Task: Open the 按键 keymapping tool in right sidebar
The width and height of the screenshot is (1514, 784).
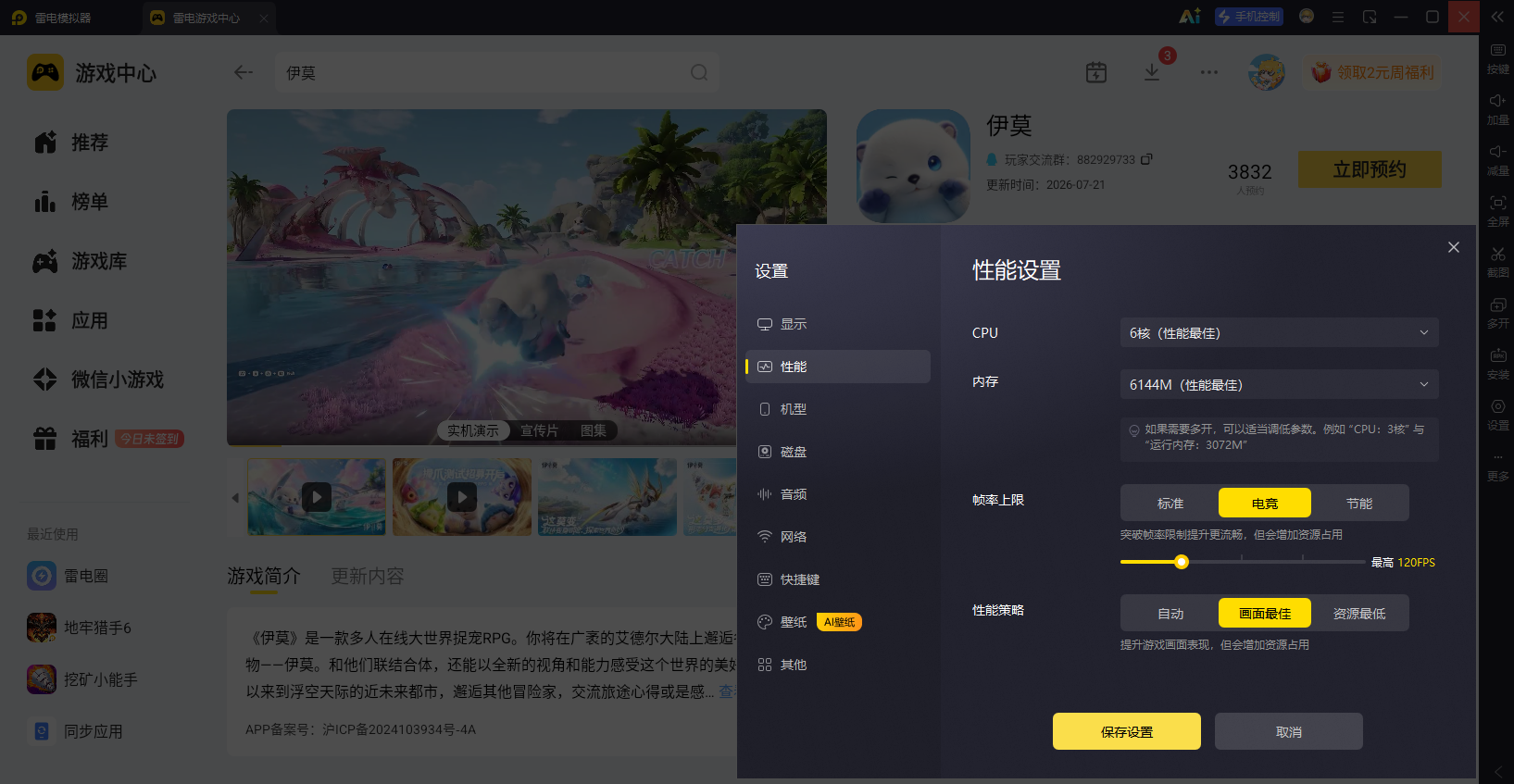Action: pyautogui.click(x=1497, y=57)
